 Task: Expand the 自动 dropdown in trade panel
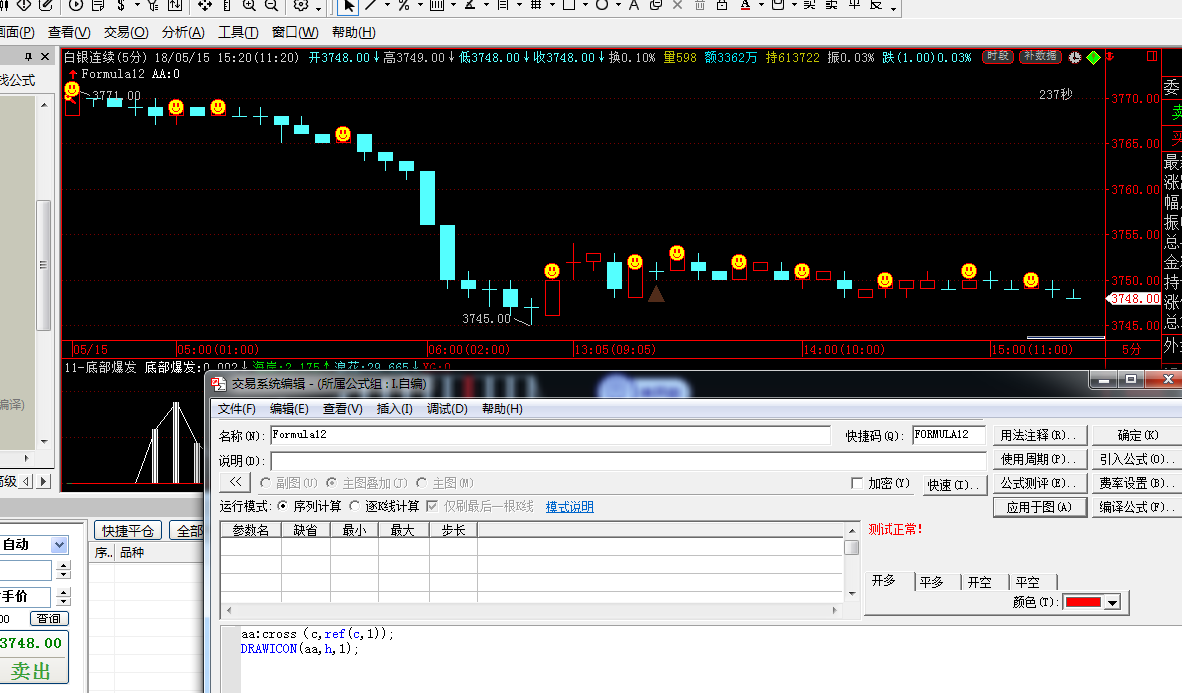pyautogui.click(x=59, y=545)
